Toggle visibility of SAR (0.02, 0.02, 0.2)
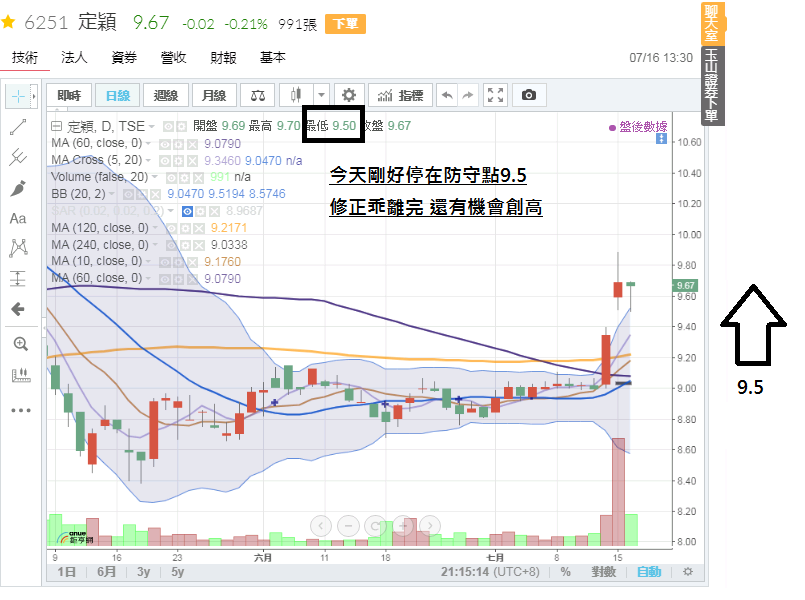 [188, 211]
